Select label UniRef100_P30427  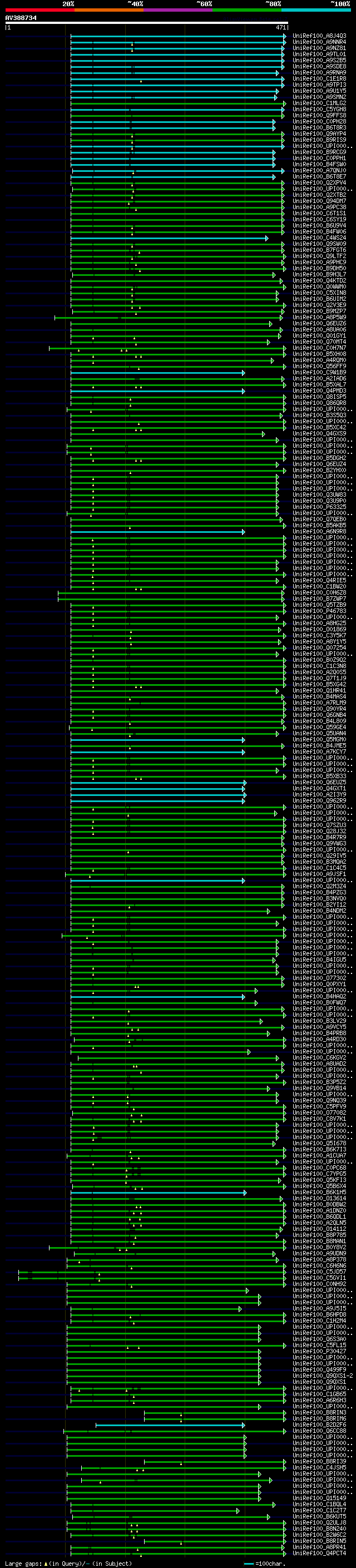coord(319,1351)
